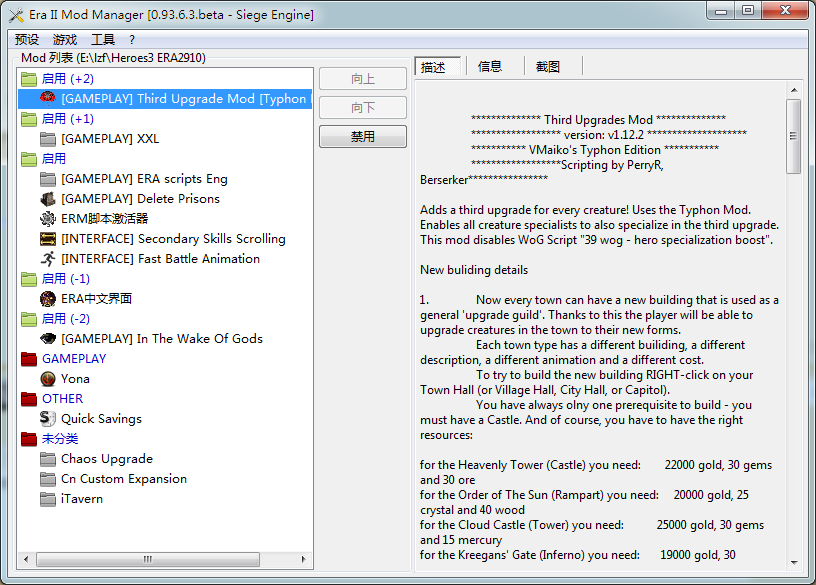Click the gear icon of ERM脚本激活器
The height and width of the screenshot is (585, 816).
pos(48,219)
